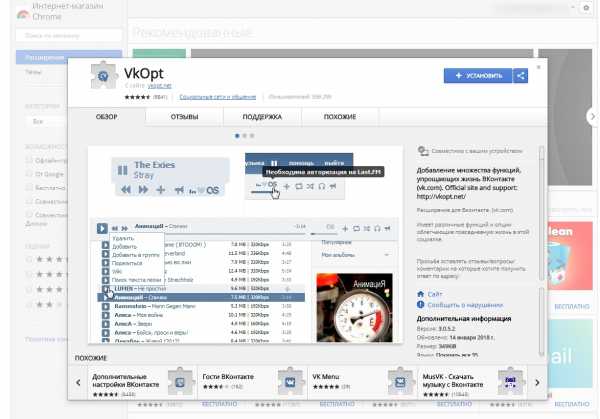
Task: Click the БЕСПЛАТНО label under the red card
Action: click(x=572, y=307)
